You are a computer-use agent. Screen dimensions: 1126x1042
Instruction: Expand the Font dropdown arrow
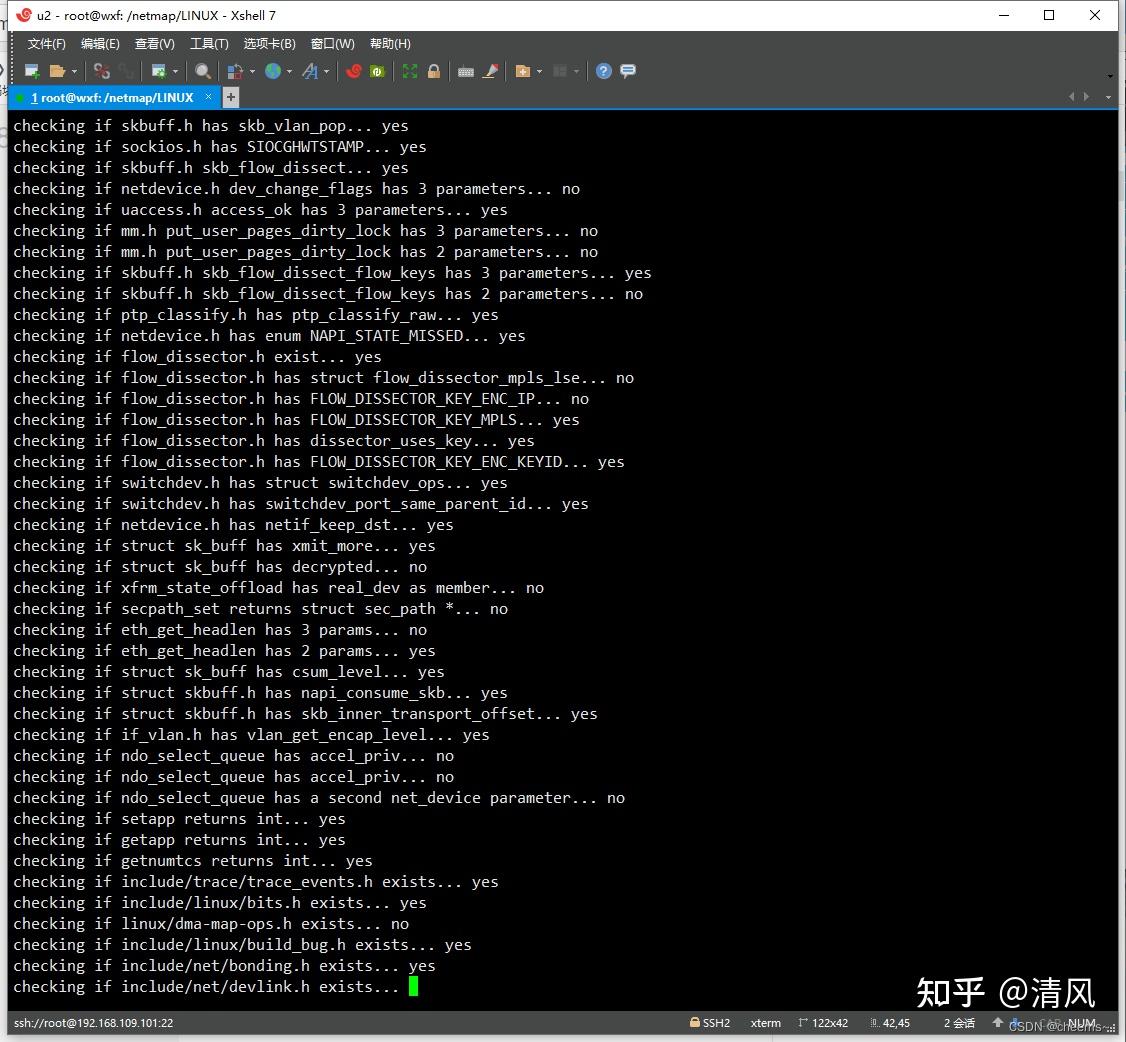[x=327, y=71]
